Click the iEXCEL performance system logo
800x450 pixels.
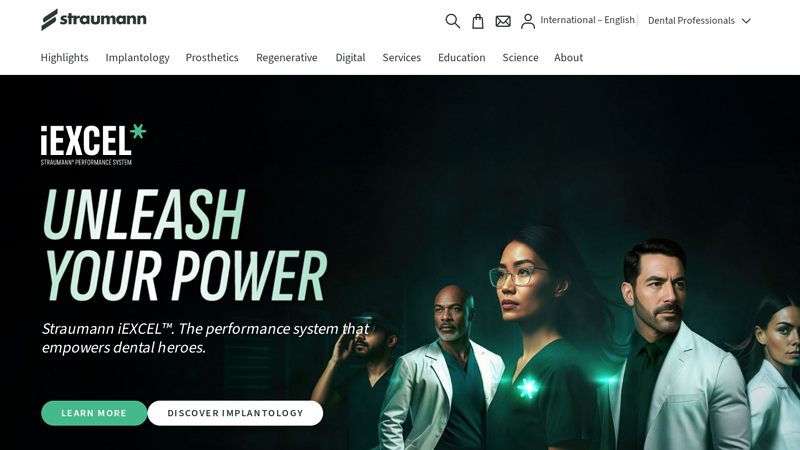(93, 144)
